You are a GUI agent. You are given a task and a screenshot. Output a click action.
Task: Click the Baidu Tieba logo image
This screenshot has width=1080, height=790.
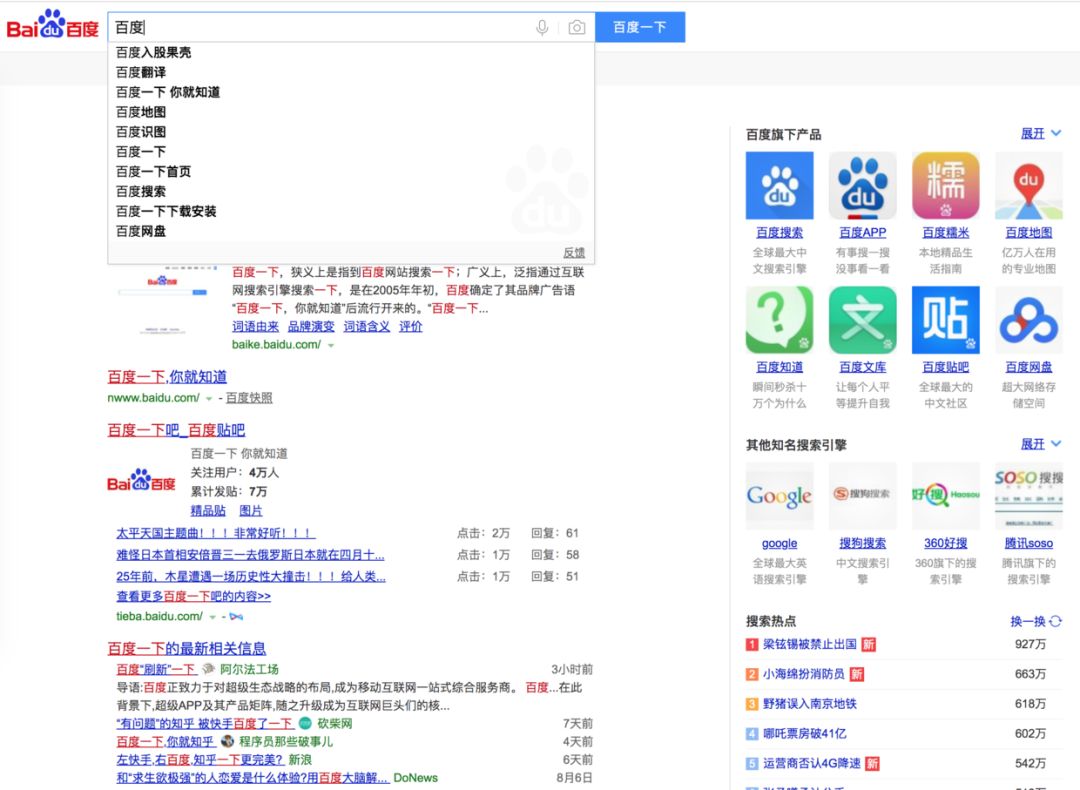point(141,481)
